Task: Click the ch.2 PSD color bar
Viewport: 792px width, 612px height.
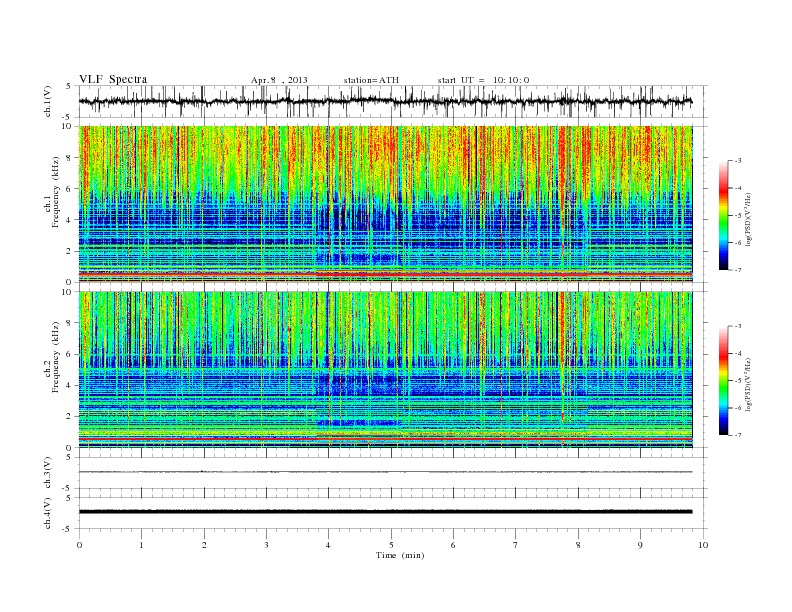Action: pyautogui.click(x=723, y=380)
